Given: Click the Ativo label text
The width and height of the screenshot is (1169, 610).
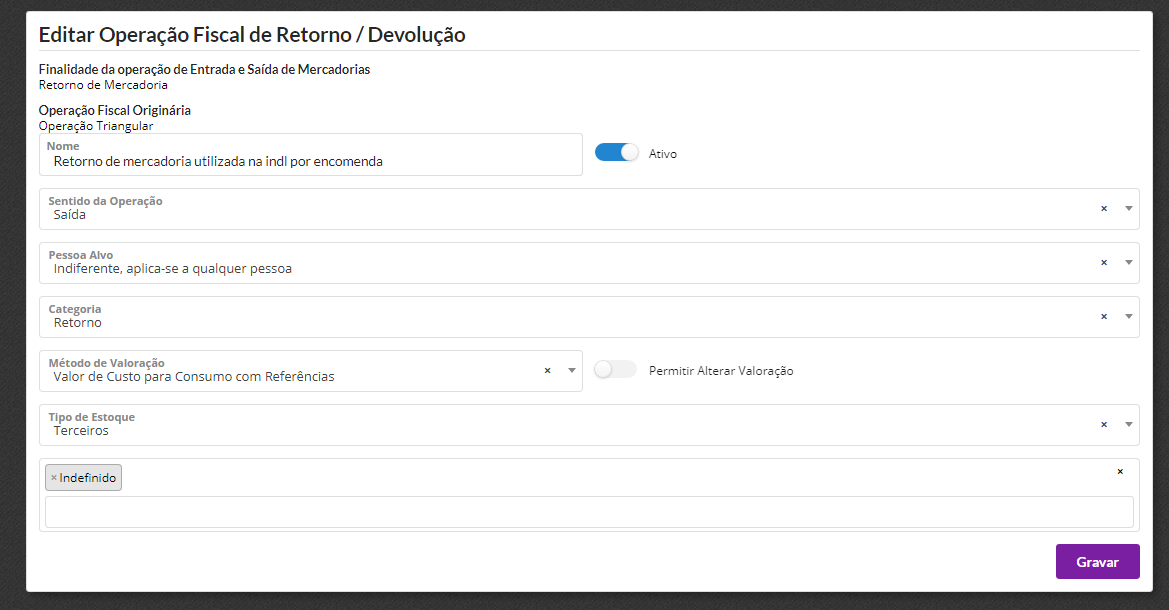Looking at the screenshot, I should click(x=663, y=154).
